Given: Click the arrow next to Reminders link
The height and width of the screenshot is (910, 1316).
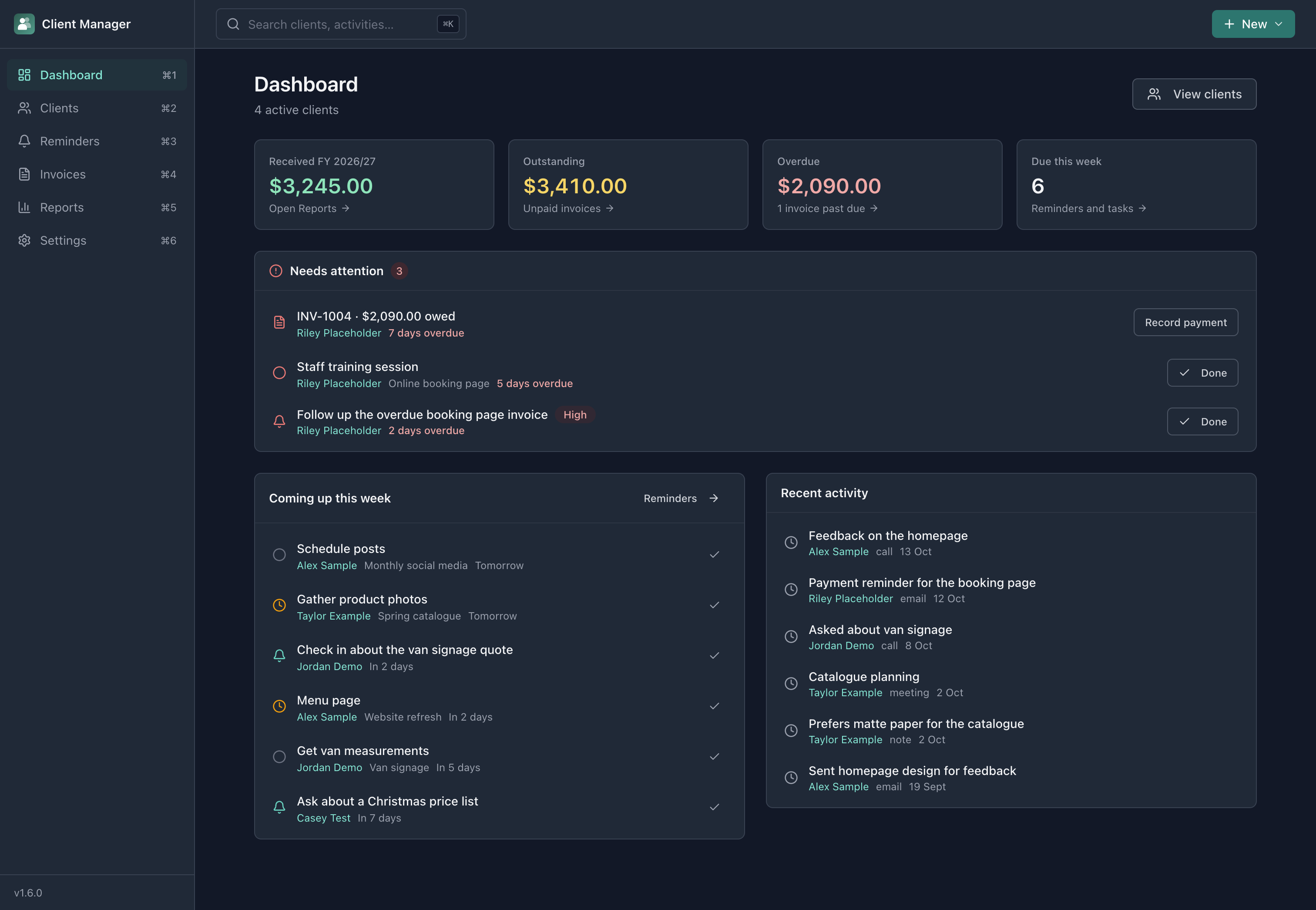Looking at the screenshot, I should (x=714, y=499).
